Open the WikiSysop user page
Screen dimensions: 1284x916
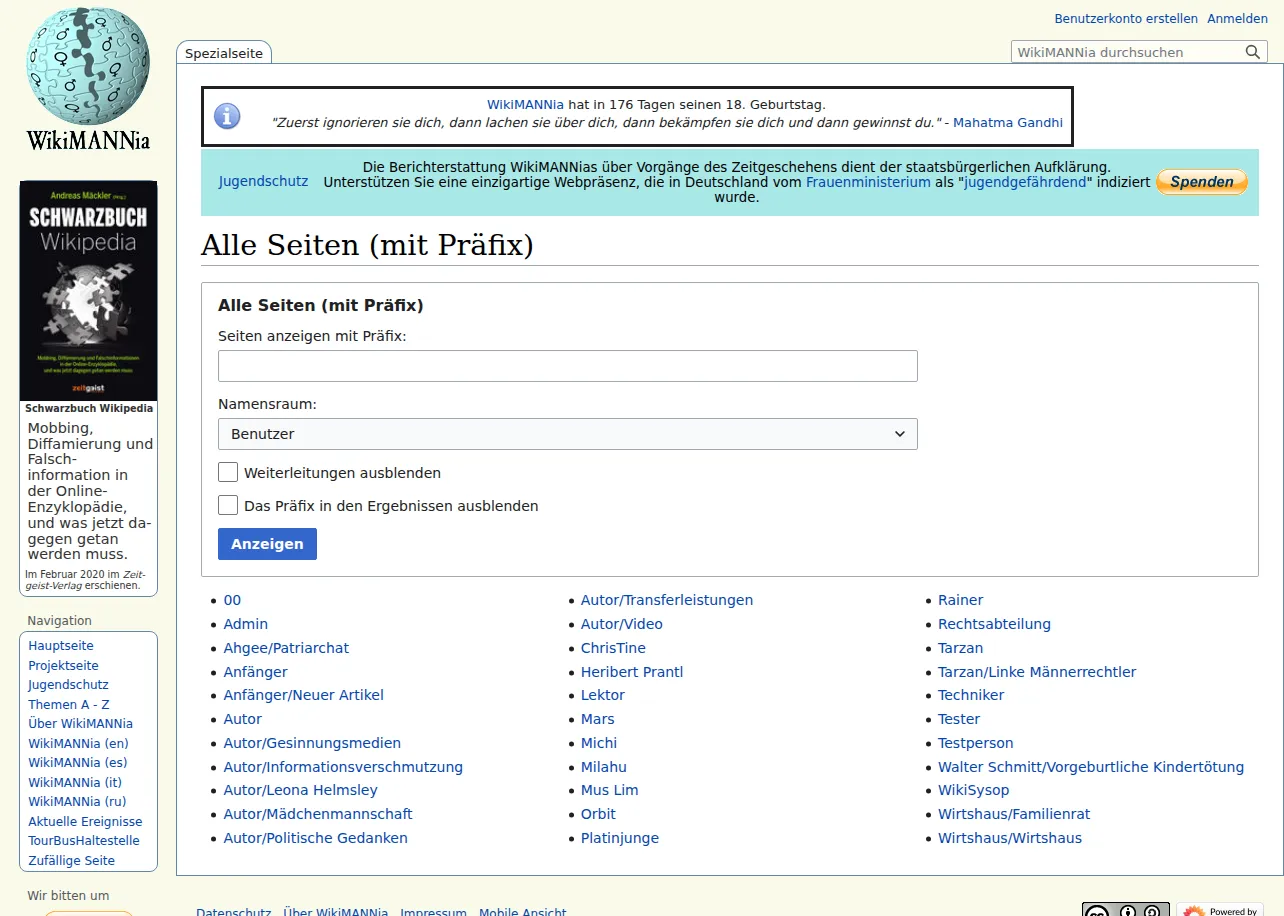coord(974,790)
